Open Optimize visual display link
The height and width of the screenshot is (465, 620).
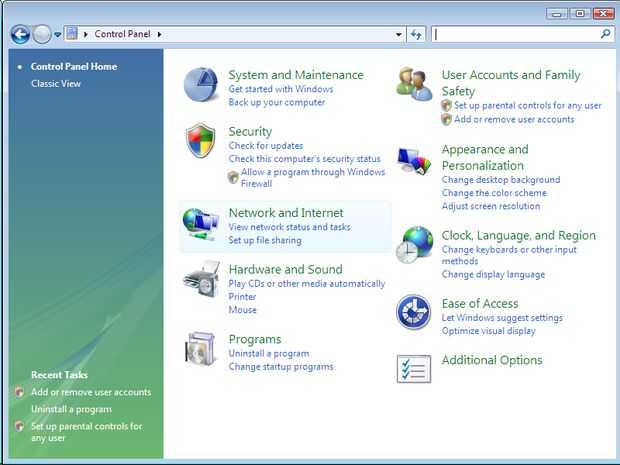pos(488,331)
